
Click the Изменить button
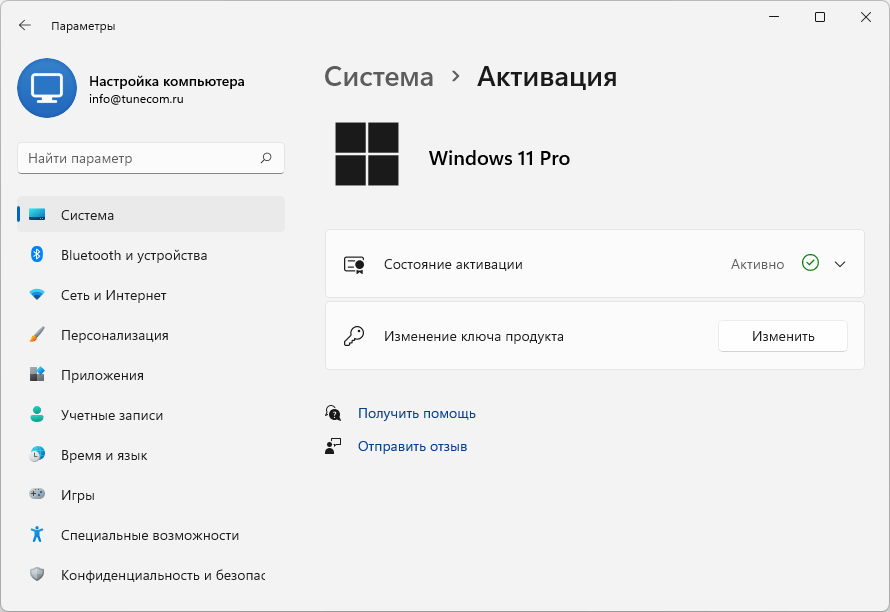tap(783, 336)
